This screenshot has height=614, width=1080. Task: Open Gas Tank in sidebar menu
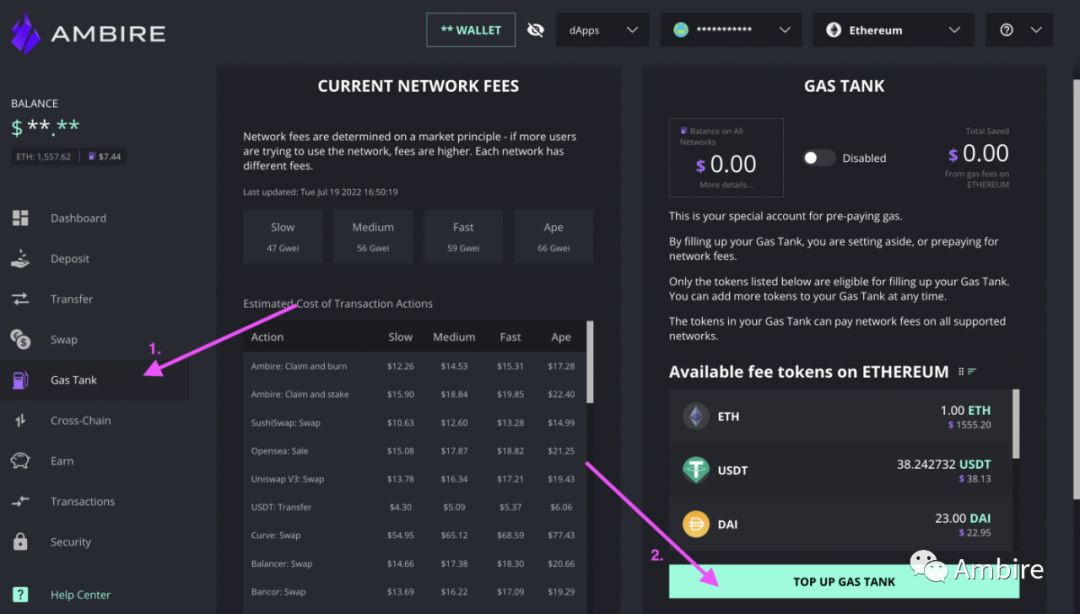74,380
